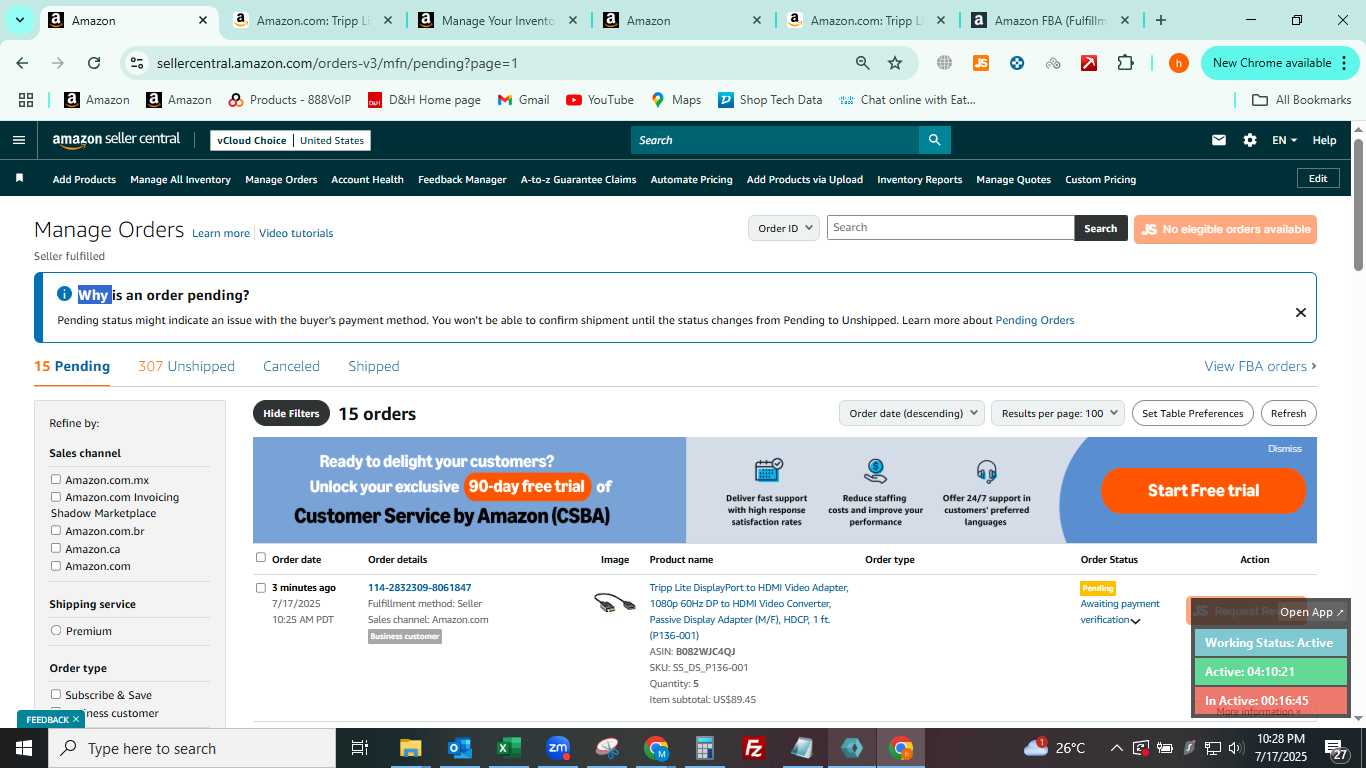
Task: Click the order search input field
Action: point(950,228)
